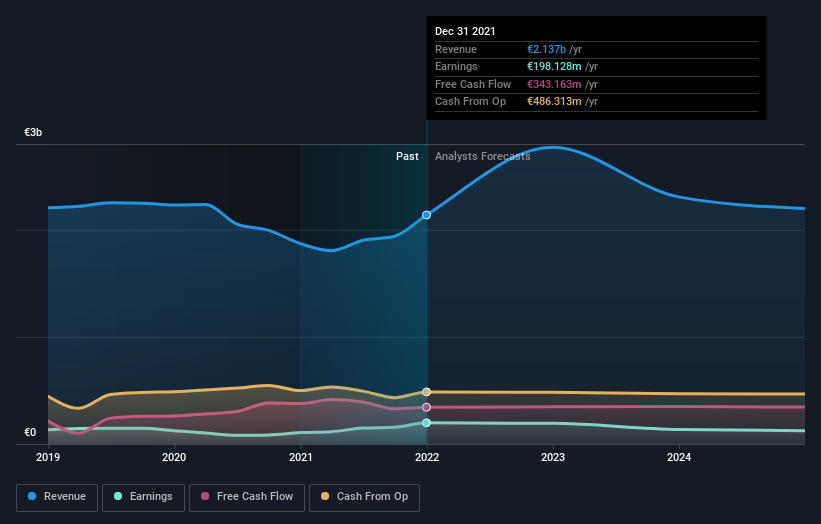The height and width of the screenshot is (524, 821).
Task: Click the Past label on chart
Action: point(407,157)
